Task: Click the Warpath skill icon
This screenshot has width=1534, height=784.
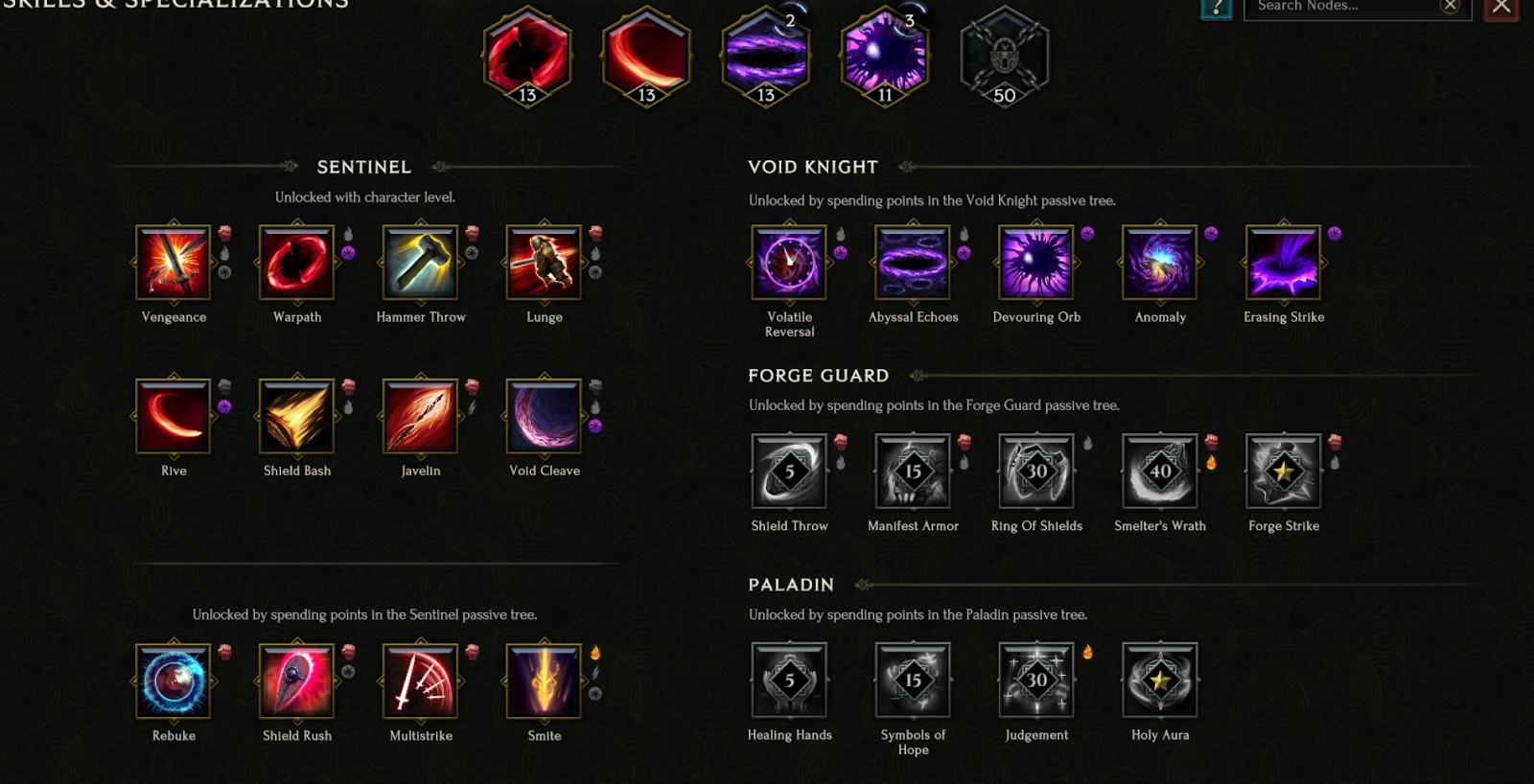Action: tap(297, 263)
